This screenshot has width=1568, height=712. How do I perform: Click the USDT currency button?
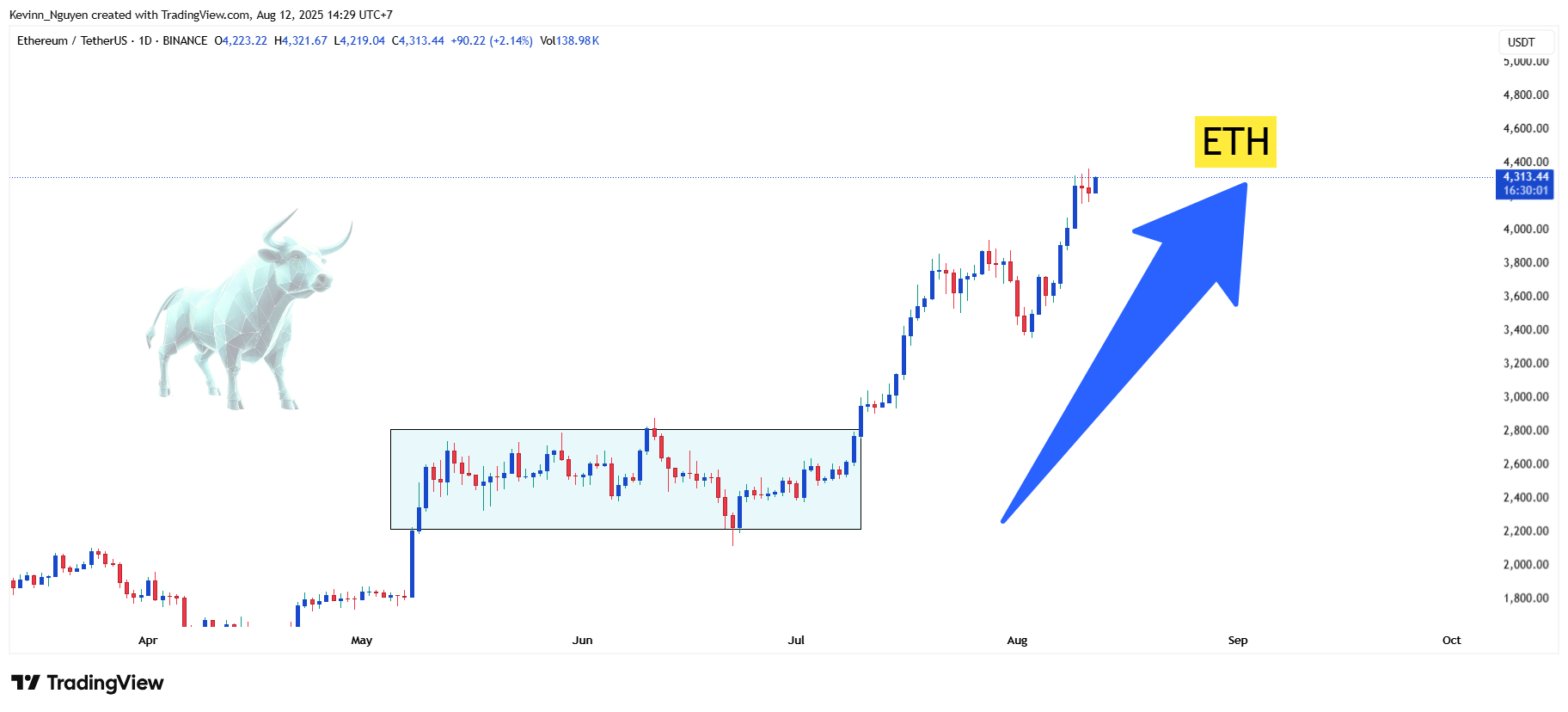point(1526,42)
